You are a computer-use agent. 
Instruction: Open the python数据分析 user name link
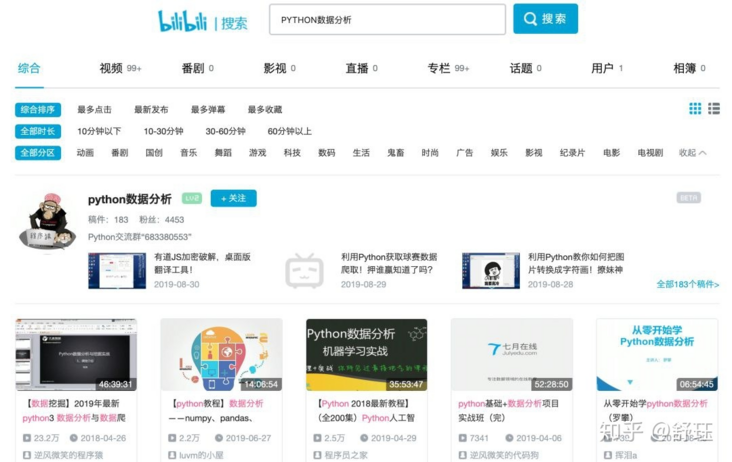pyautogui.click(x=130, y=199)
